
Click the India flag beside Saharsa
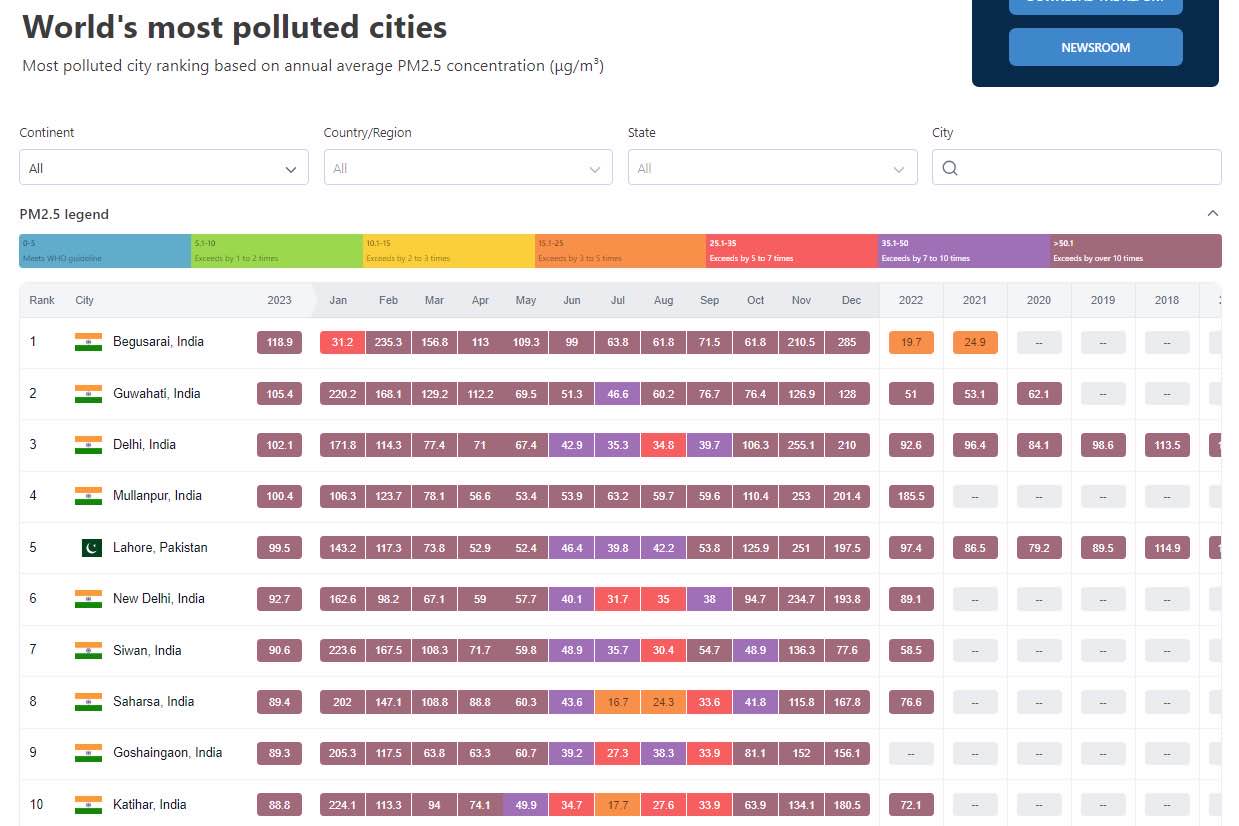pyautogui.click(x=88, y=702)
